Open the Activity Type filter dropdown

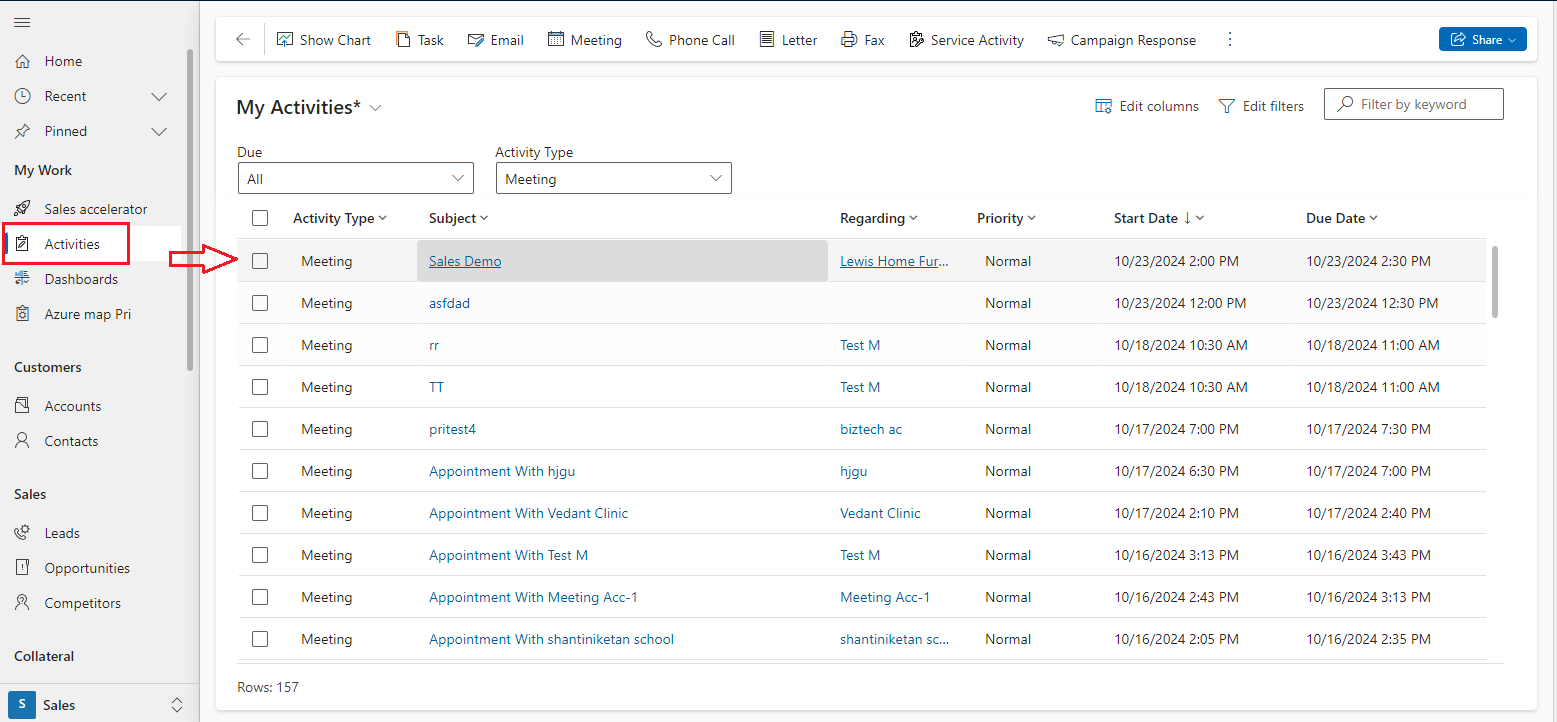614,178
